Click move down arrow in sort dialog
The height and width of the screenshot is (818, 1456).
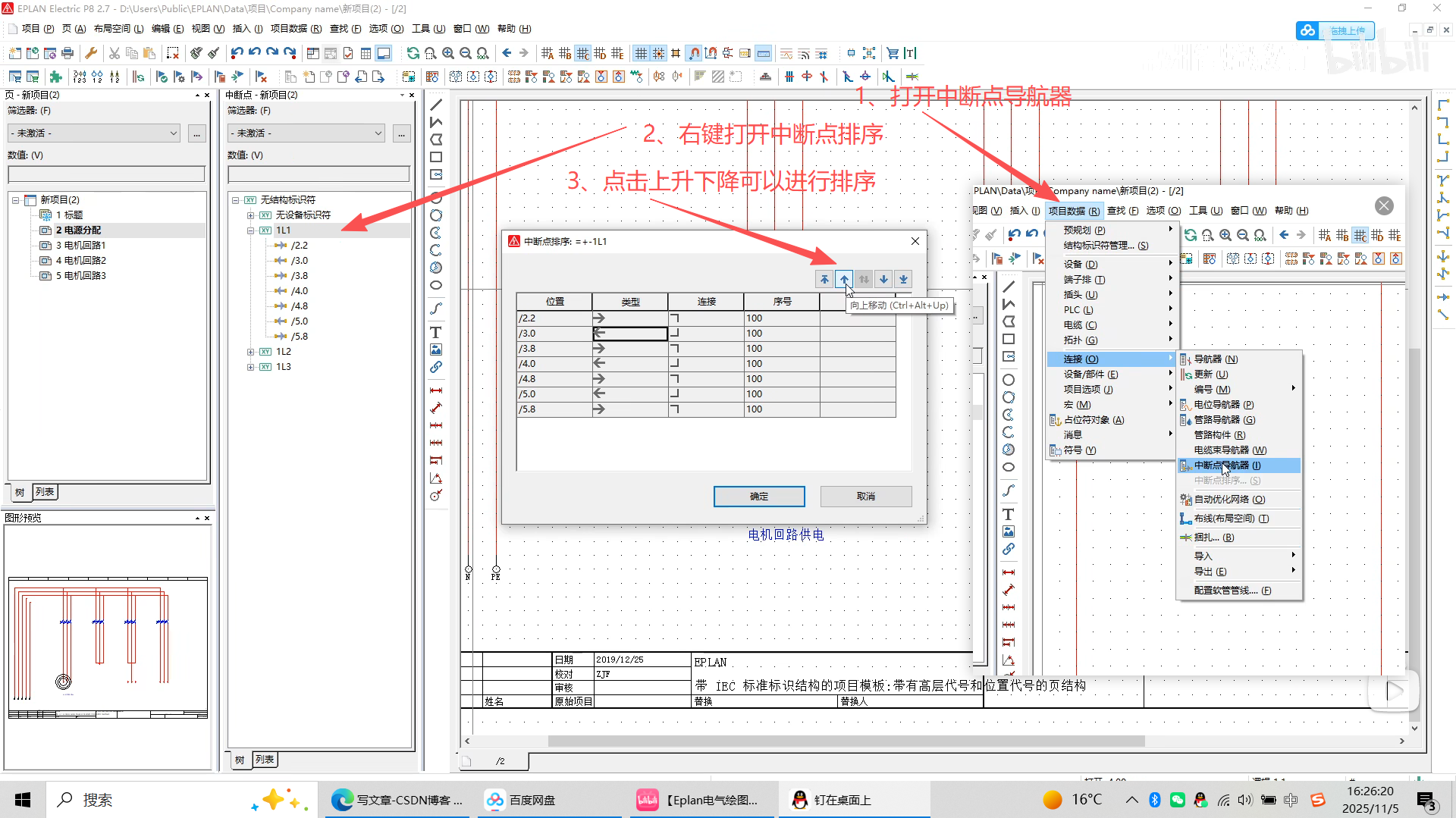pos(883,279)
